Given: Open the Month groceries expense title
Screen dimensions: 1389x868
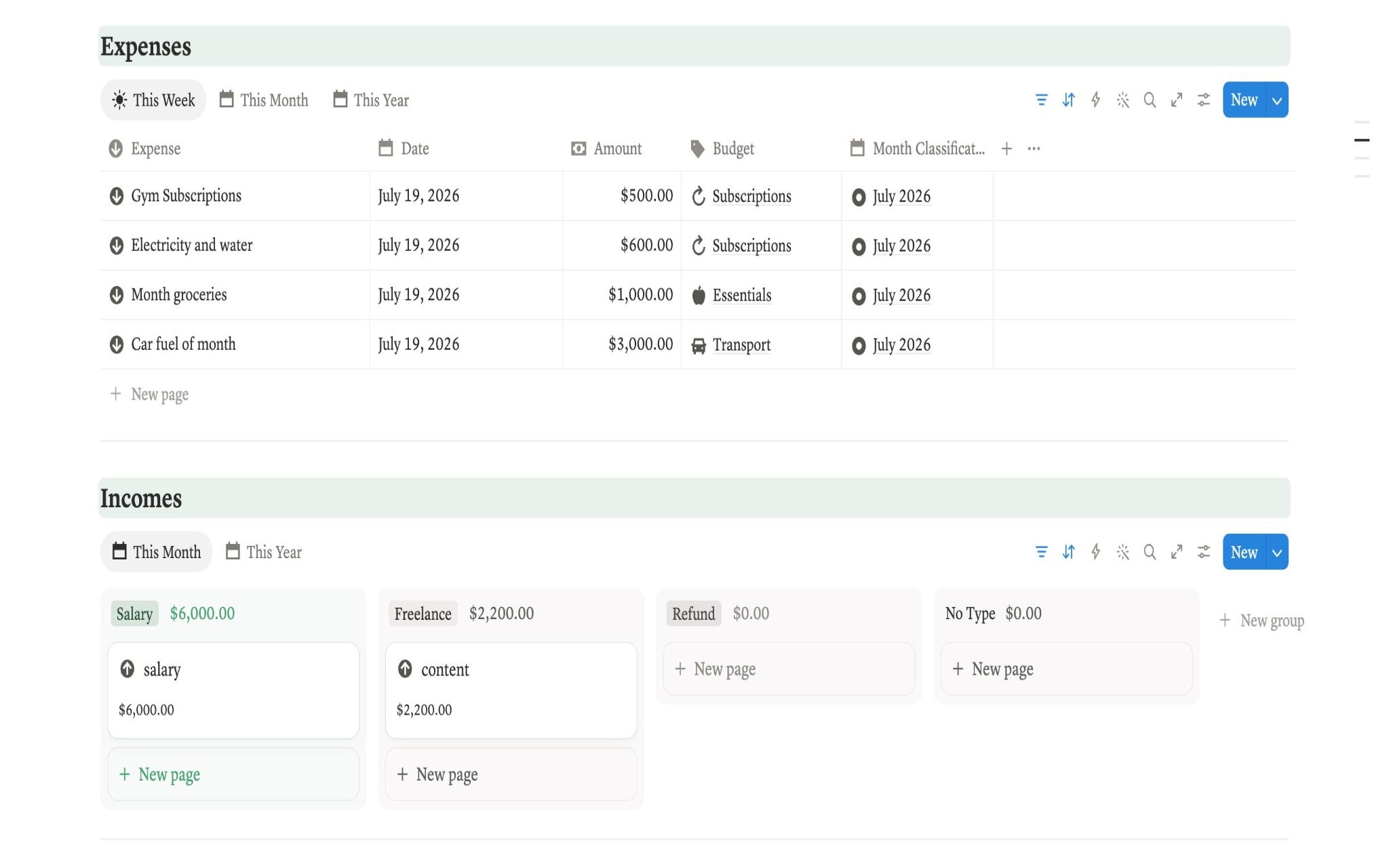Looking at the screenshot, I should (179, 295).
